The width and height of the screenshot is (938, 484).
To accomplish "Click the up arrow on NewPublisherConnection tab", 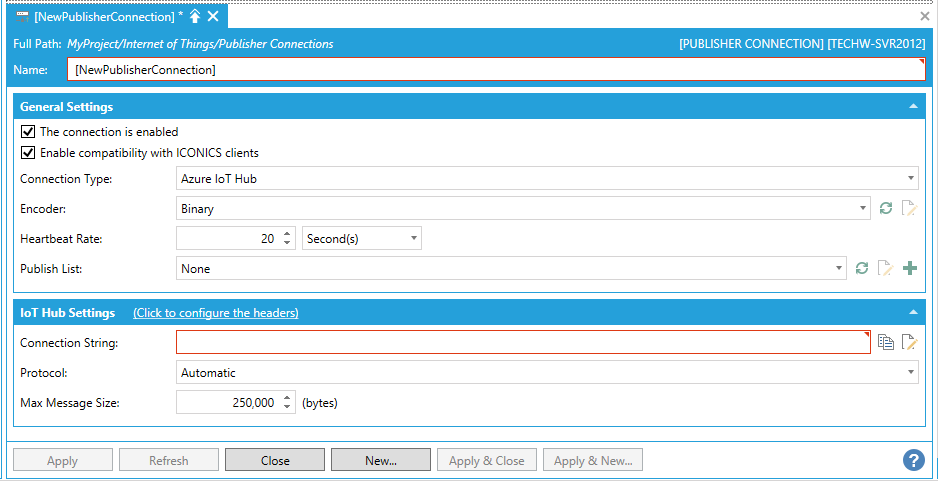I will (195, 16).
